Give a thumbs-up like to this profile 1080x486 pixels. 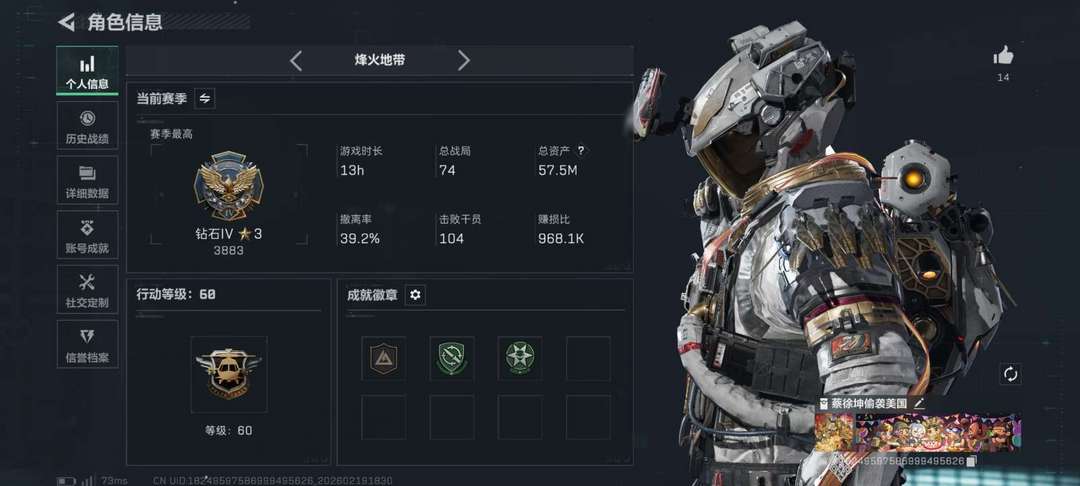tap(1004, 56)
